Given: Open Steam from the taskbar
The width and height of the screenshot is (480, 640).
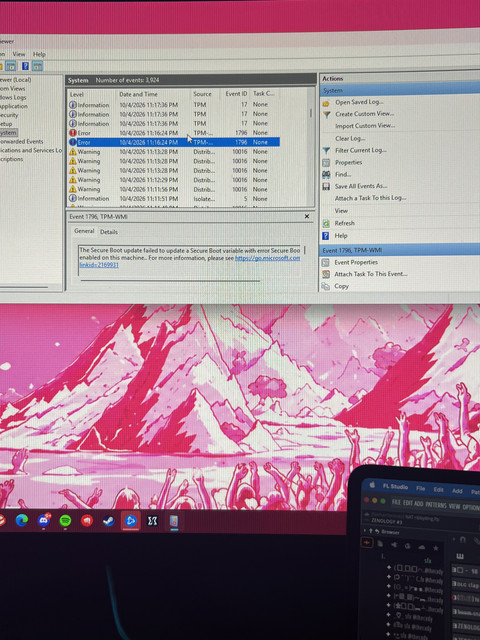Looking at the screenshot, I should pos(109,521).
